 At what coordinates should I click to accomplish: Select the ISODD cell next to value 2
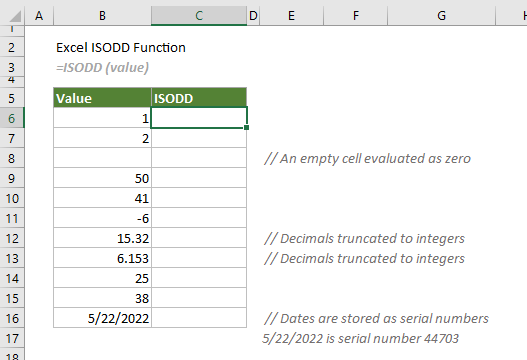pos(199,138)
